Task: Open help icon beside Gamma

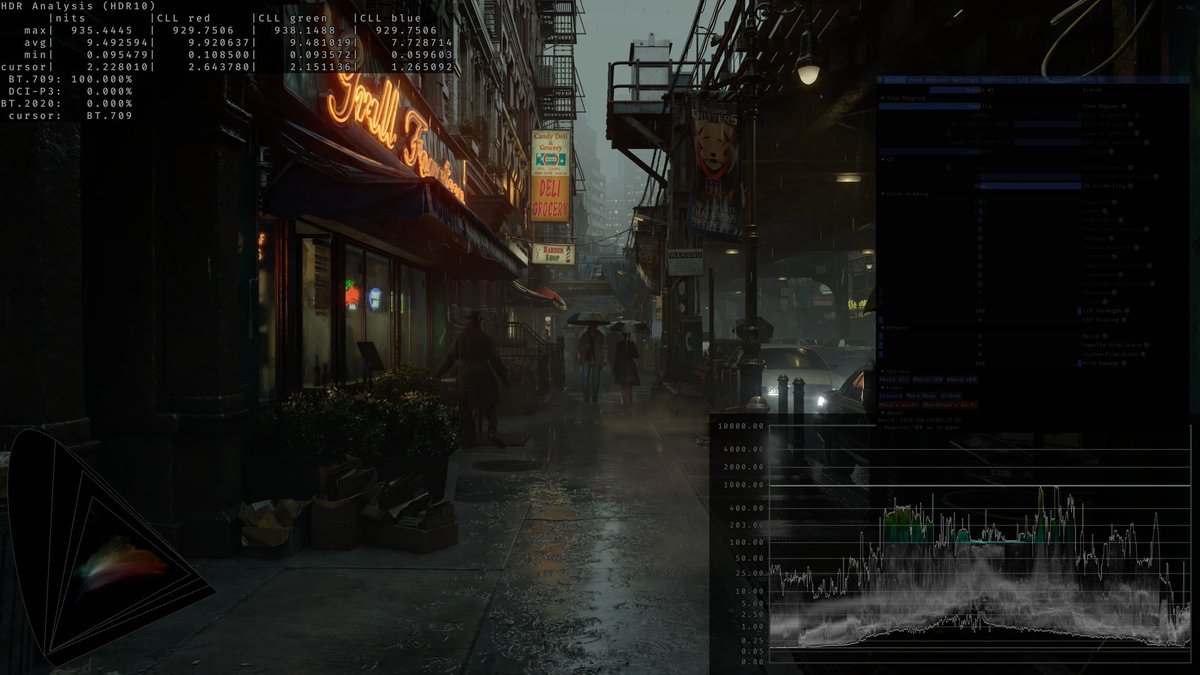Action: pyautogui.click(x=1105, y=211)
